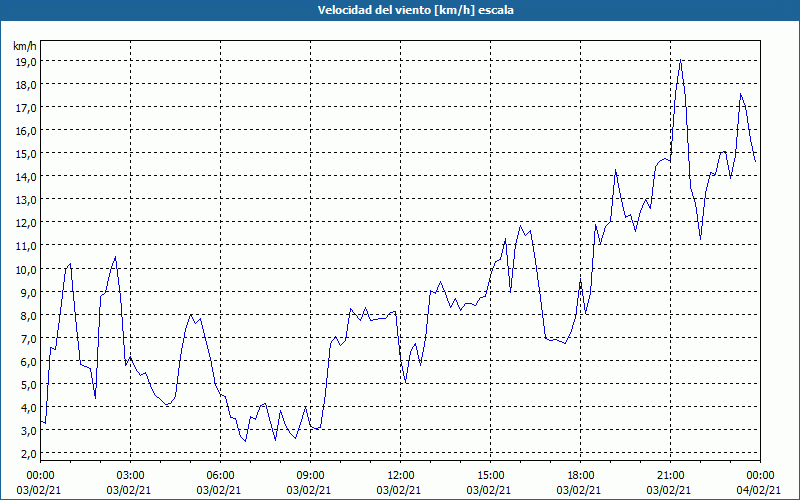Pick the '13,0' y-axis label

click(x=26, y=199)
